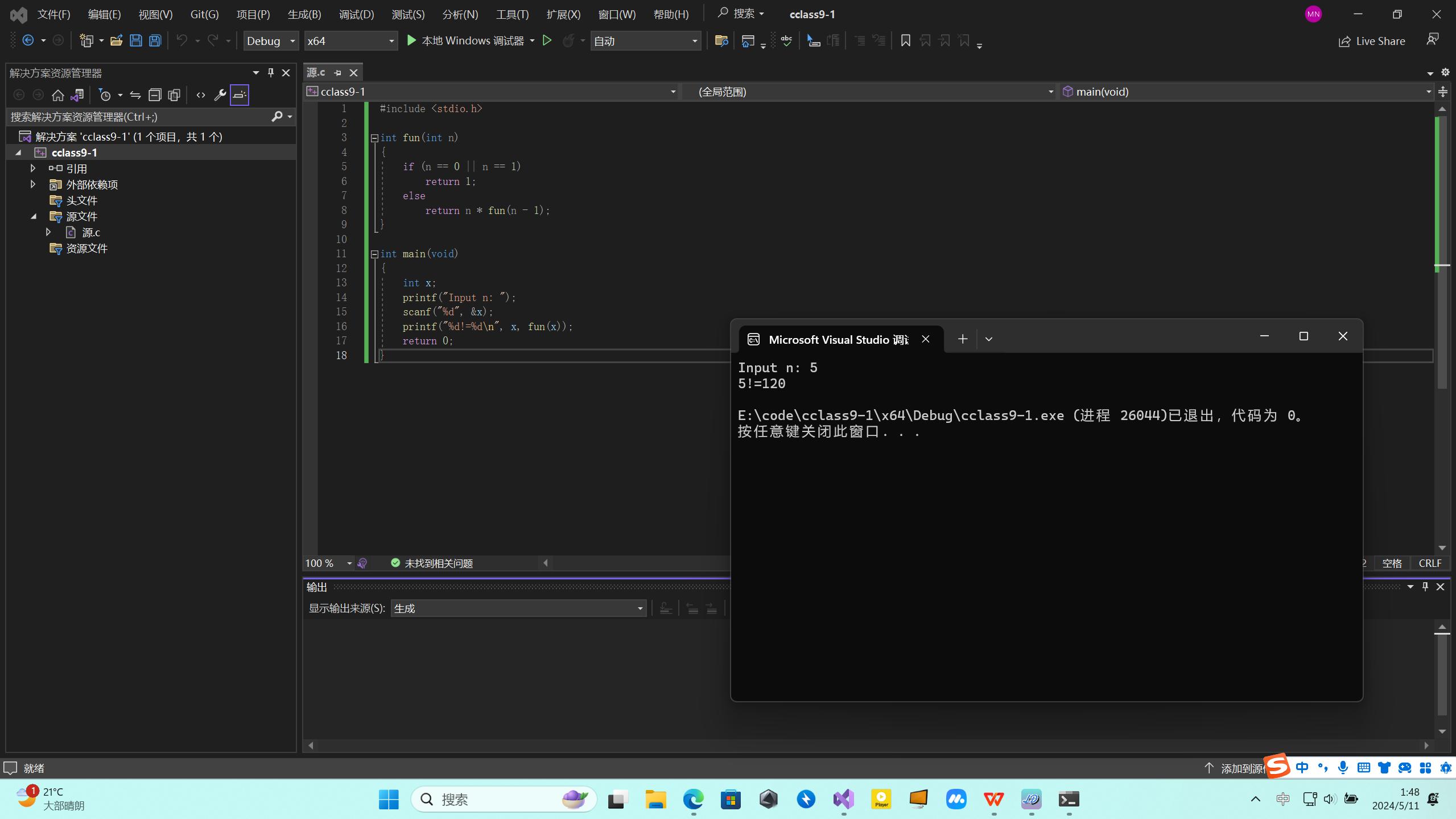The height and width of the screenshot is (819, 1456).
Task: Click the bookmark toggle icon in toolbar
Action: pyautogui.click(x=905, y=40)
